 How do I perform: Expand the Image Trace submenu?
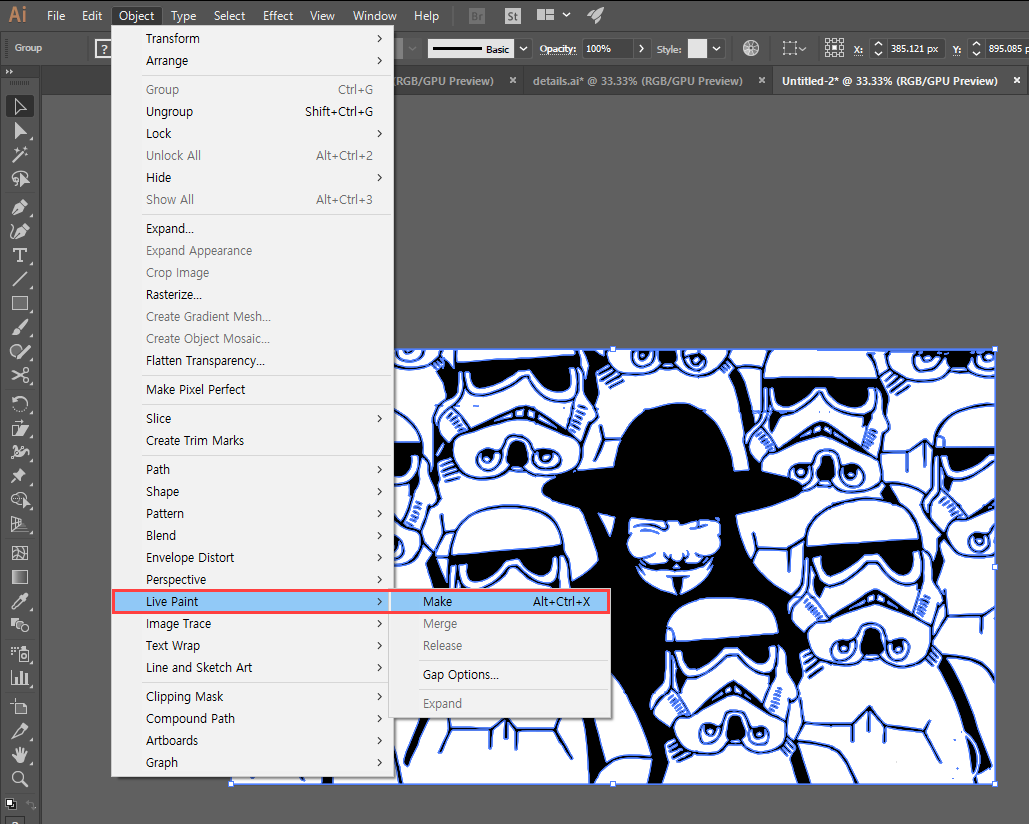point(252,624)
